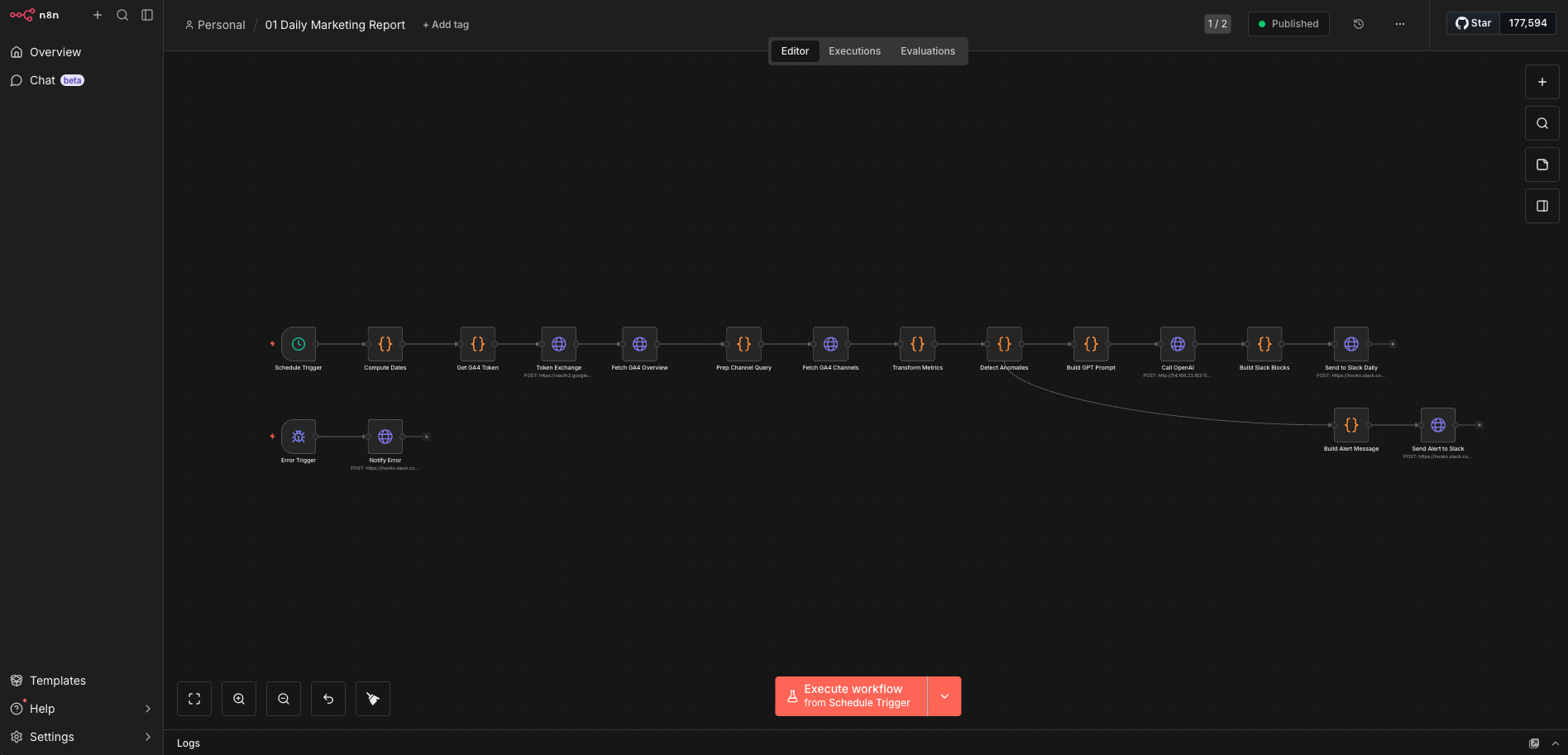Open the workflow history clock icon

(1358, 24)
